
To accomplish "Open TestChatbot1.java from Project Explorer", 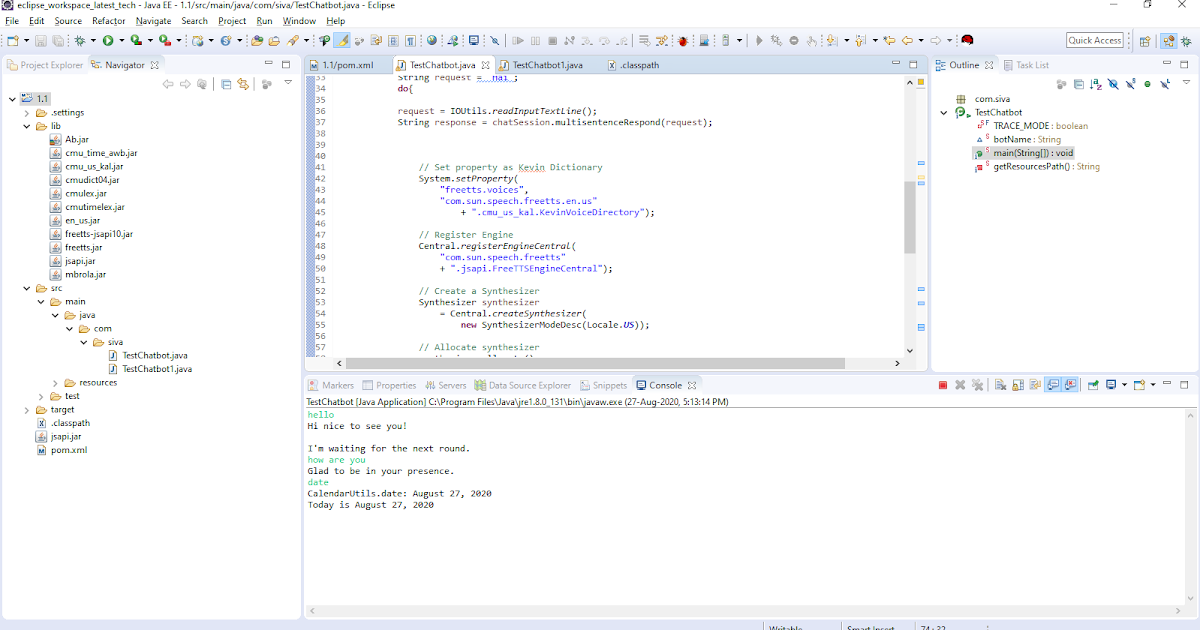I will [x=157, y=369].
